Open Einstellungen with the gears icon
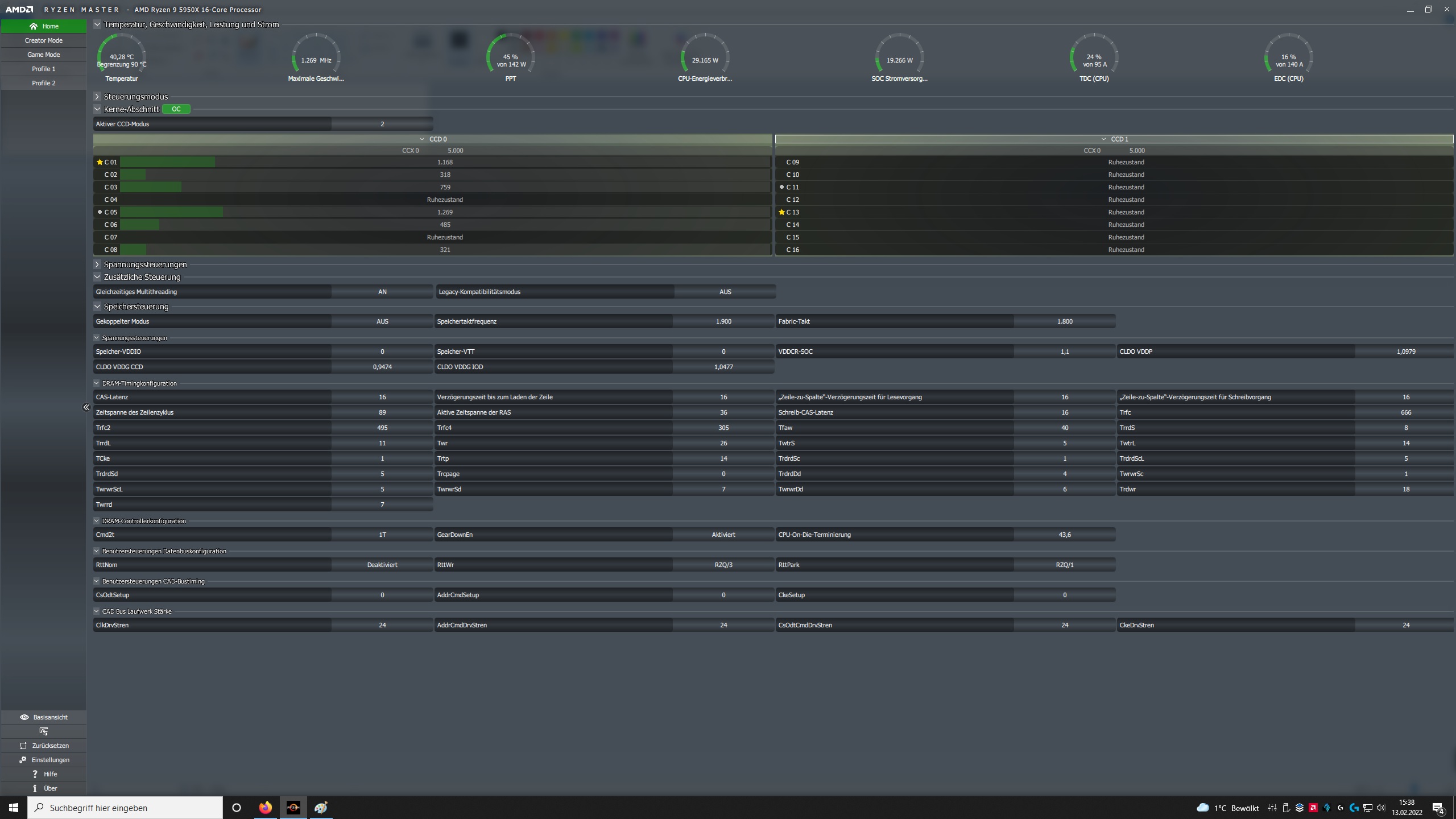 23,760
